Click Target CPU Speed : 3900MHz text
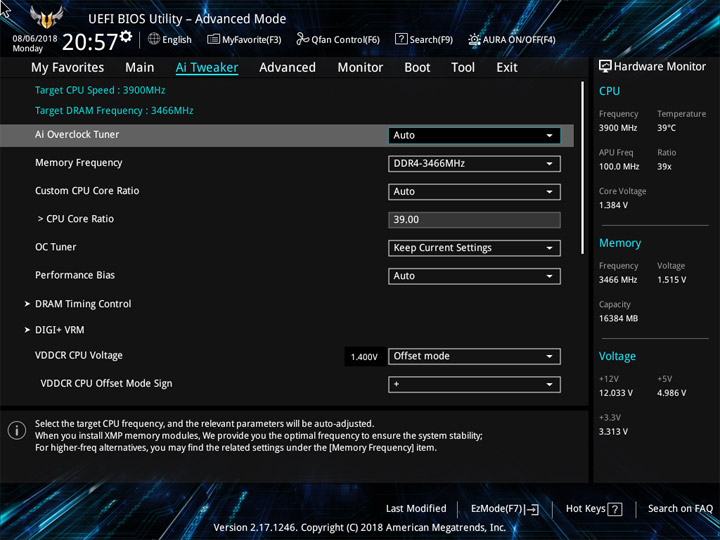Screen dimensions: 720x540 (100, 90)
